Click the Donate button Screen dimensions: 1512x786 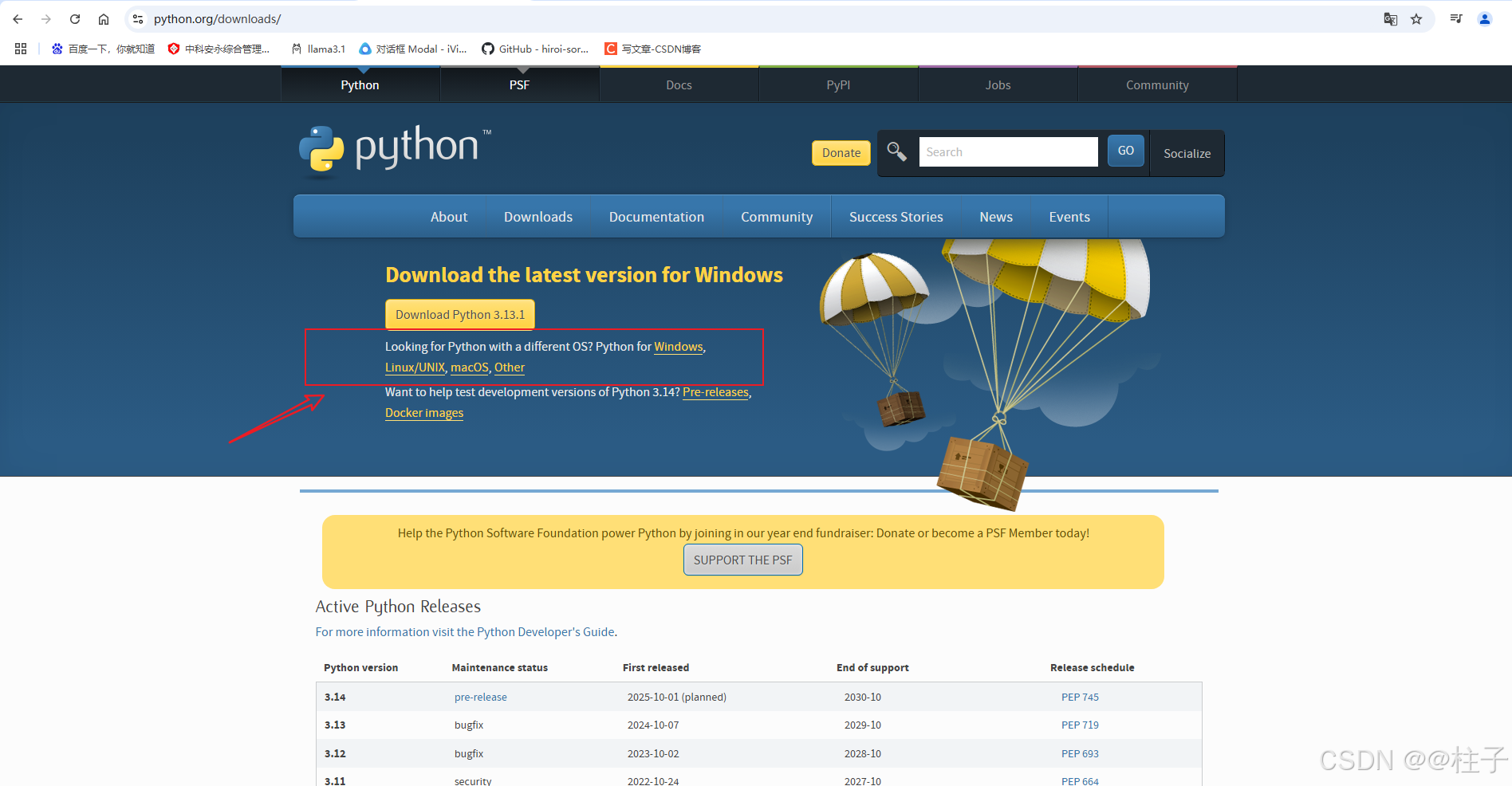click(841, 153)
